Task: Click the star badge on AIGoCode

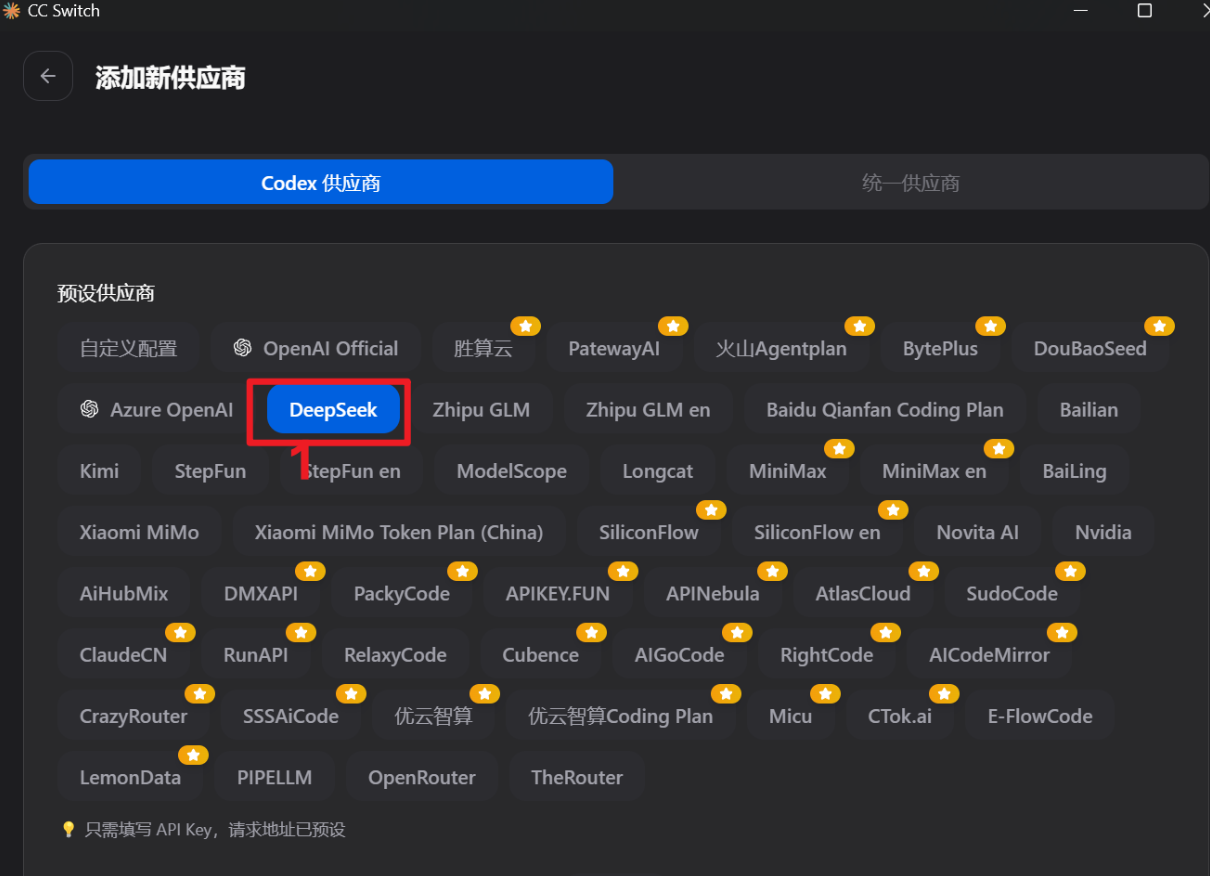Action: click(737, 633)
